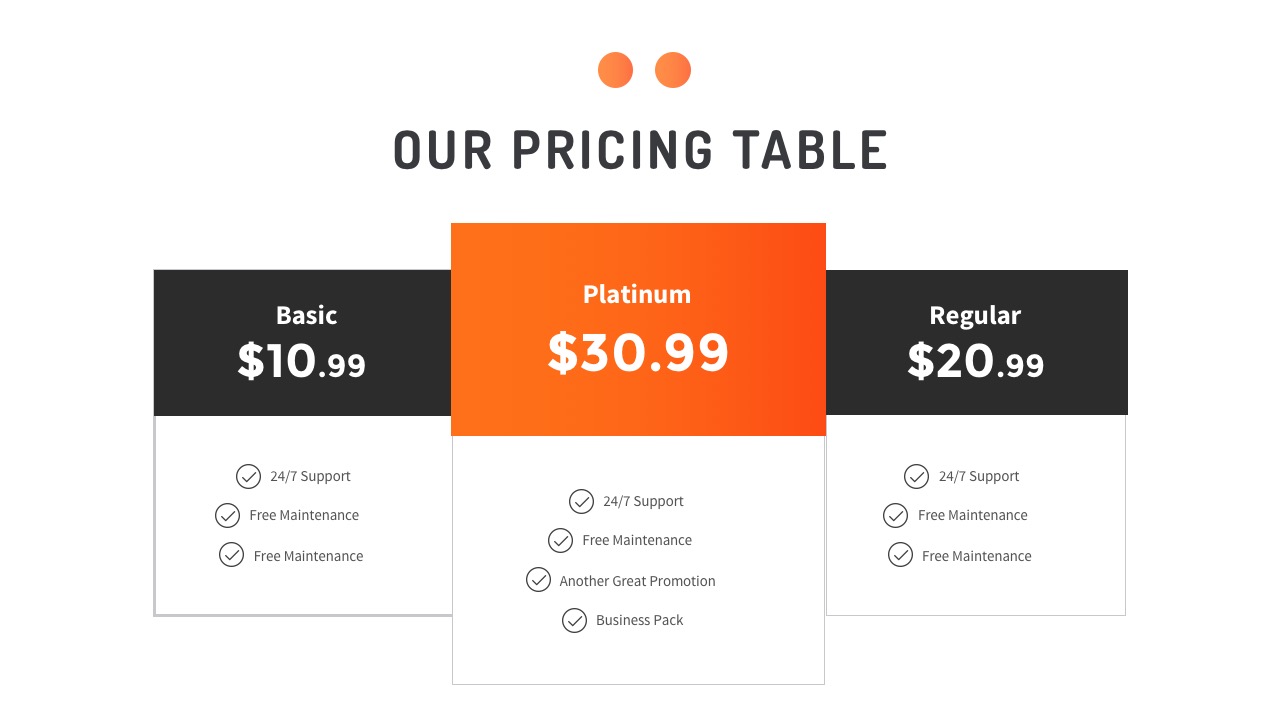Screen dimensions: 1280x720
Task: Select the Platinum 24/7 Support check icon
Action: pyautogui.click(x=581, y=501)
